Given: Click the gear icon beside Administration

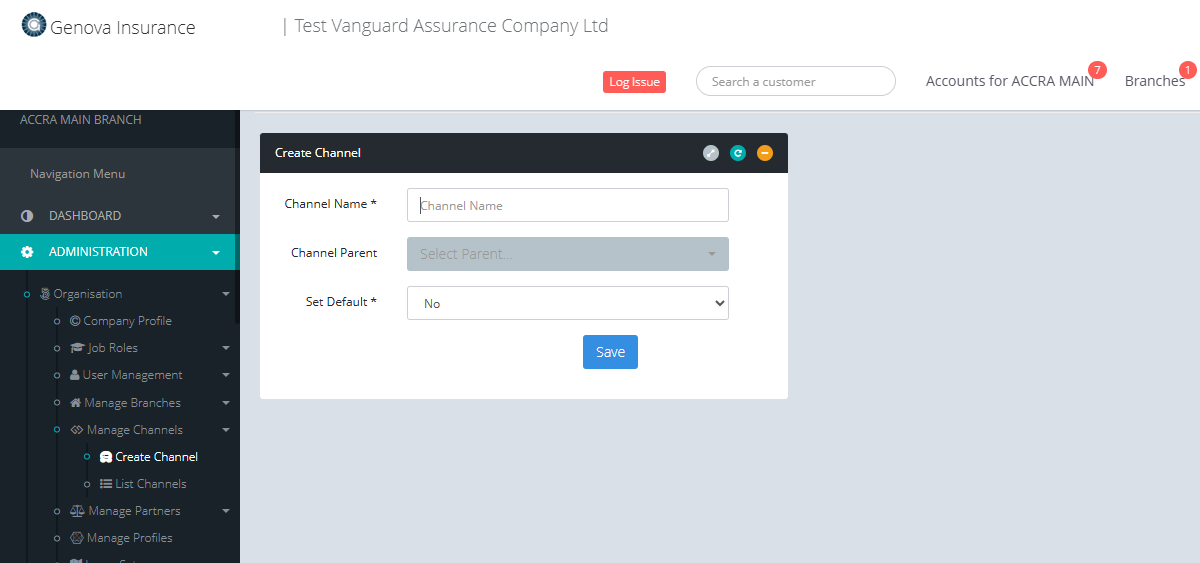Looking at the screenshot, I should click(x=27, y=252).
